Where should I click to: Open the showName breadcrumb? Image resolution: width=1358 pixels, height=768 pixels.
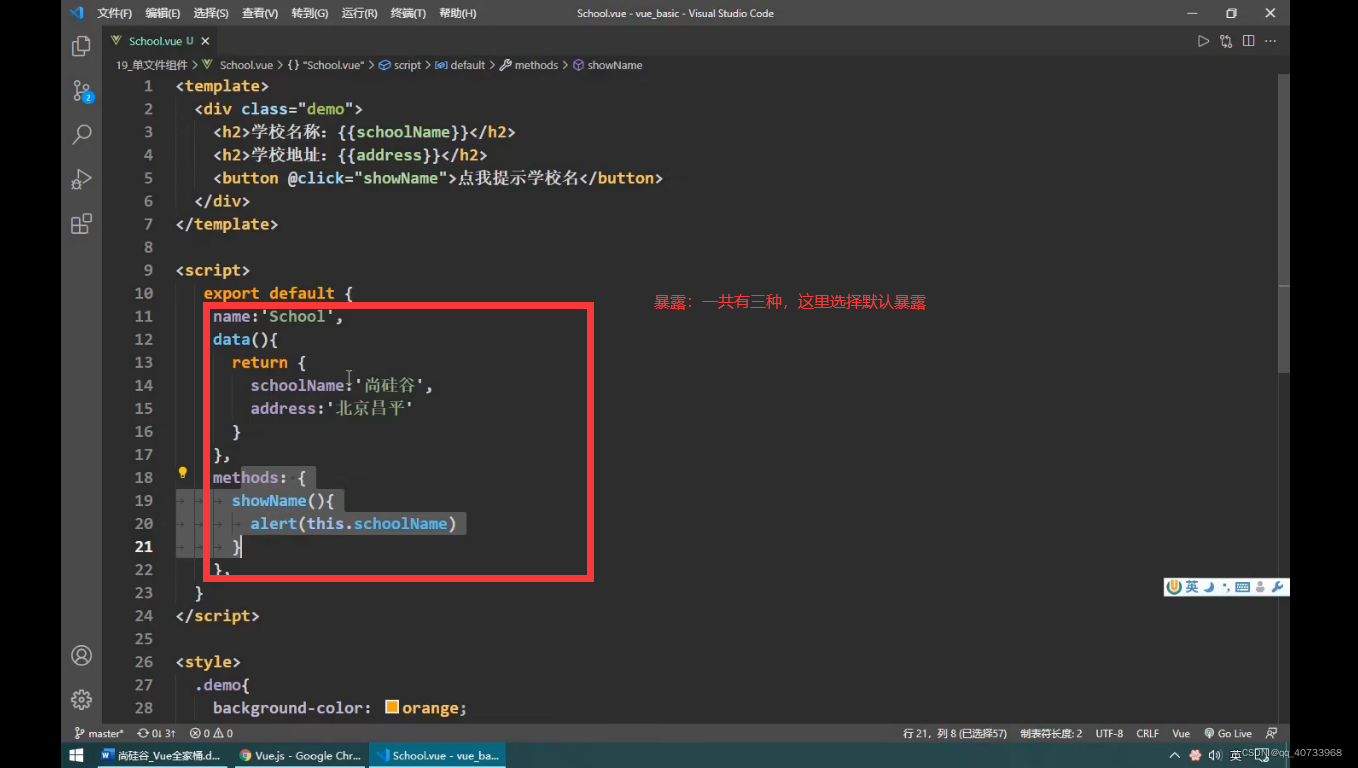(607, 65)
